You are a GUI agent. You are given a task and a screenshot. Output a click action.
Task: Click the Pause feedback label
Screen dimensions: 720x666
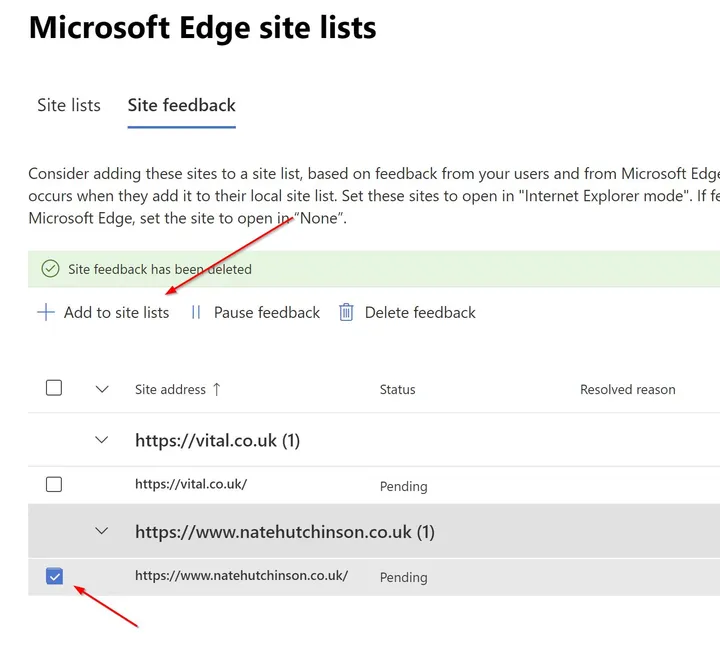[x=267, y=312]
